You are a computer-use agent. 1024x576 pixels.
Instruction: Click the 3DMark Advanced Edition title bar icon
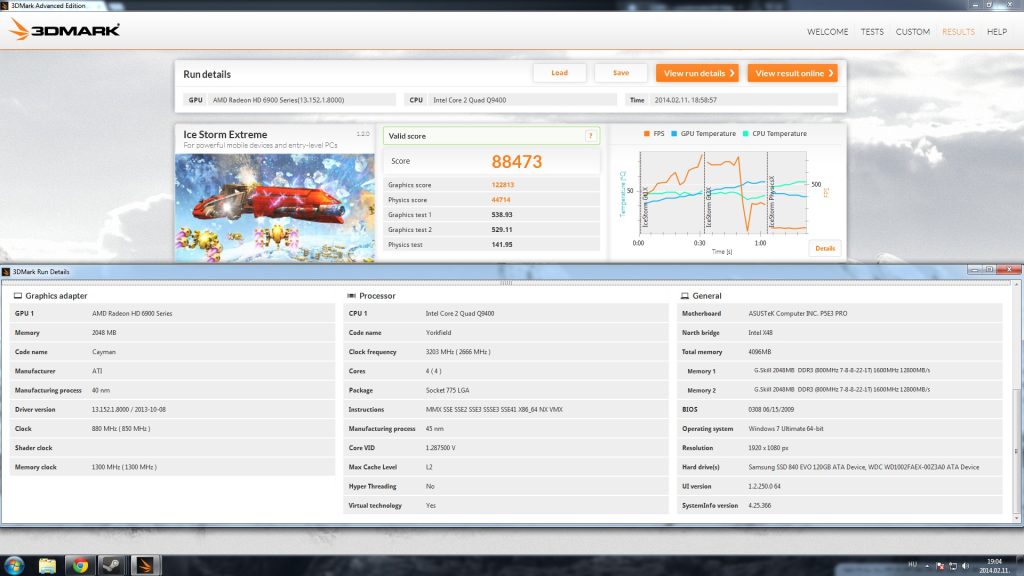tap(5, 5)
